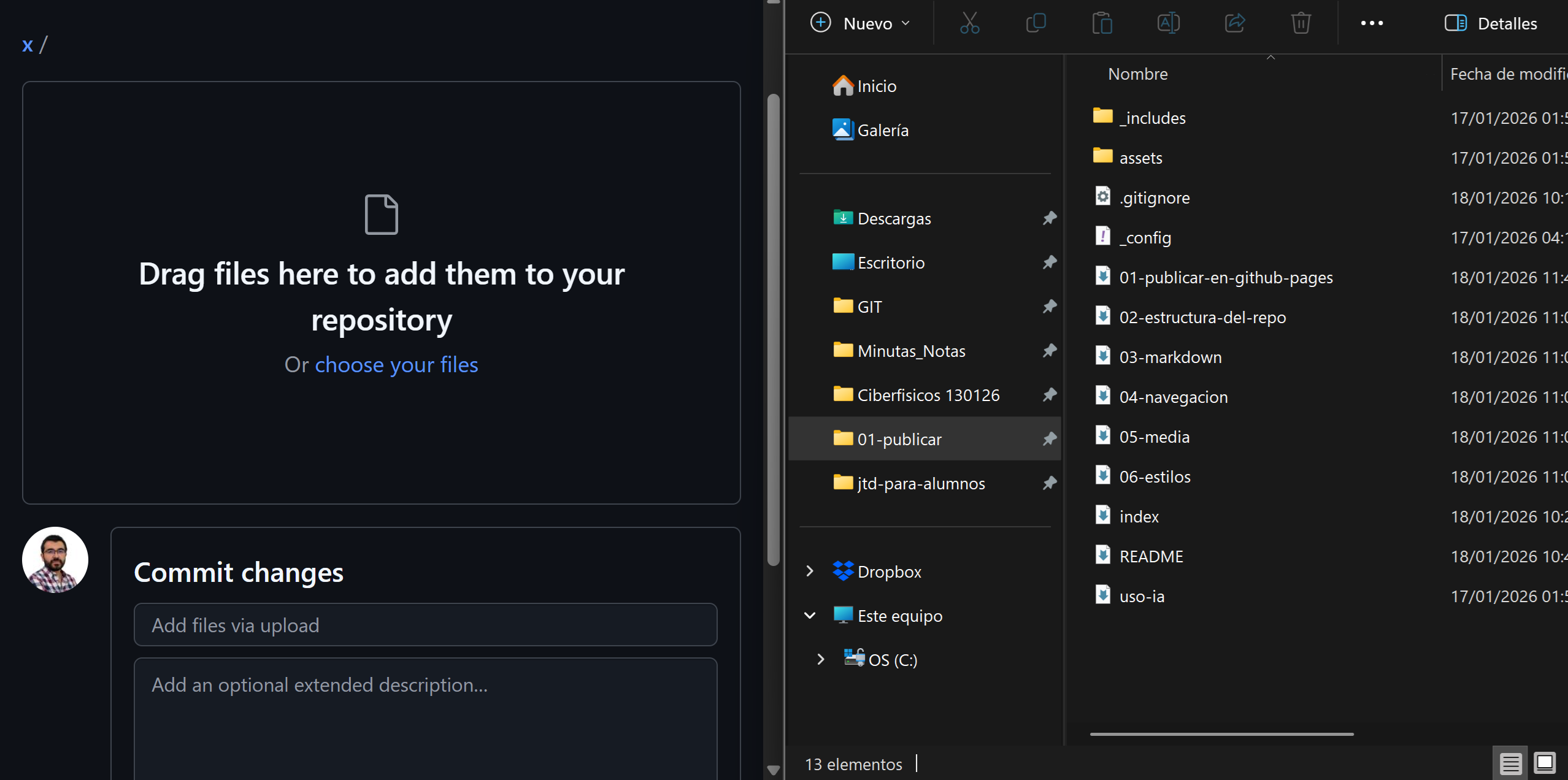Image resolution: width=1568 pixels, height=780 pixels.
Task: Unpin the Descargas folder pin icon
Action: (1050, 218)
